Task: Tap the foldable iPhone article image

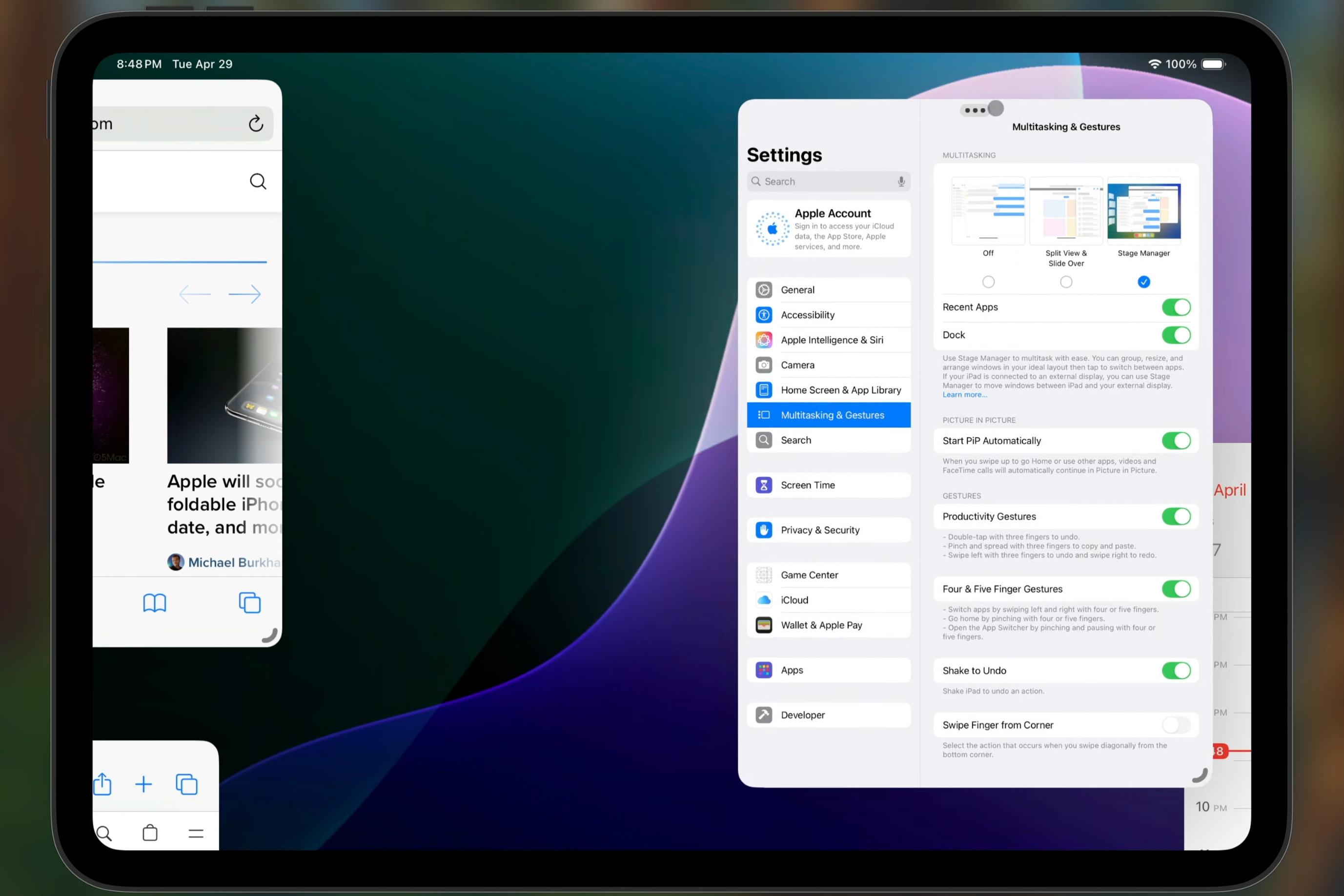Action: point(224,395)
